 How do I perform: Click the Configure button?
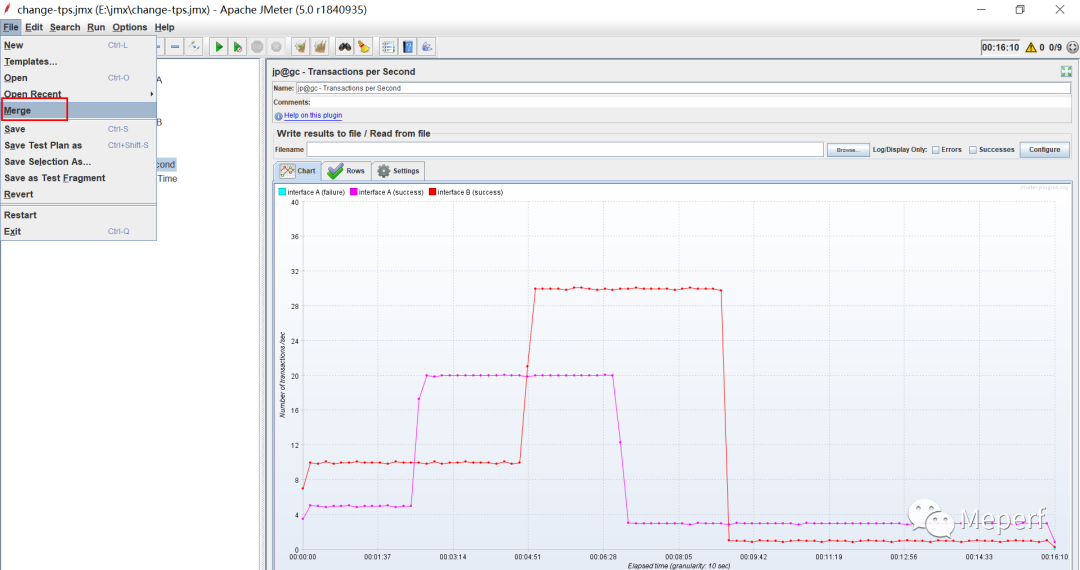pyautogui.click(x=1044, y=149)
